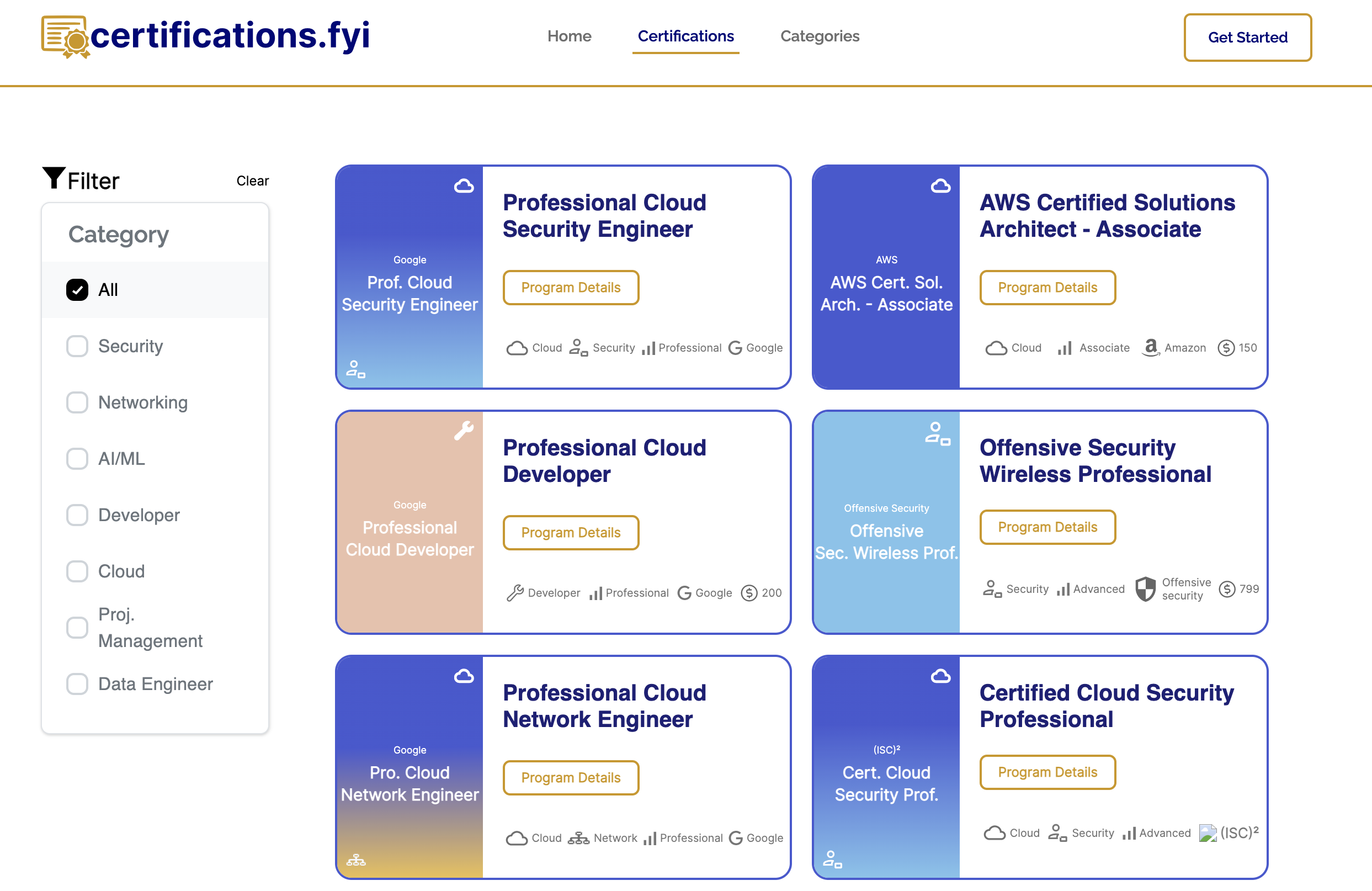Tick the Developer category checkbox
This screenshot has height=891, width=1372.
[77, 516]
